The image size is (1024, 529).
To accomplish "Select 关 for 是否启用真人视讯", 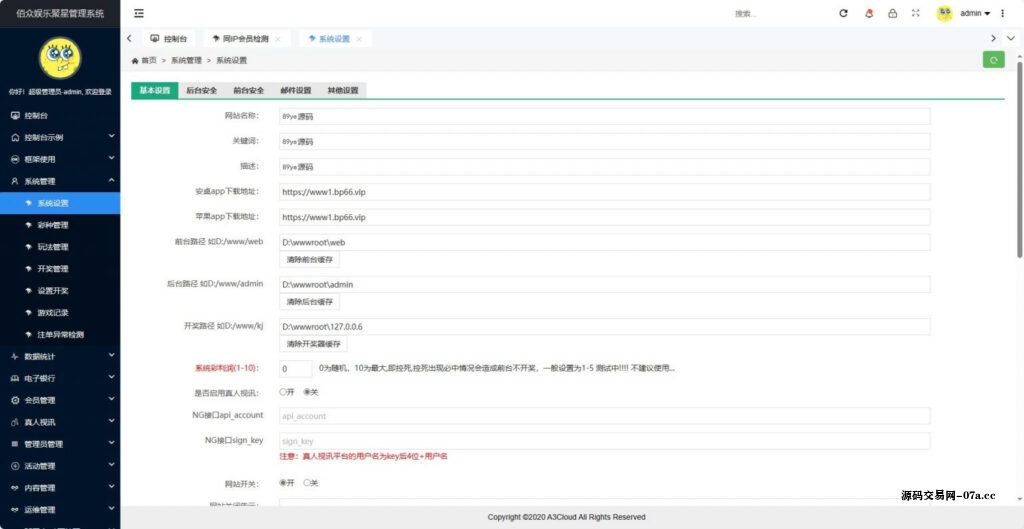I will pyautogui.click(x=307, y=392).
